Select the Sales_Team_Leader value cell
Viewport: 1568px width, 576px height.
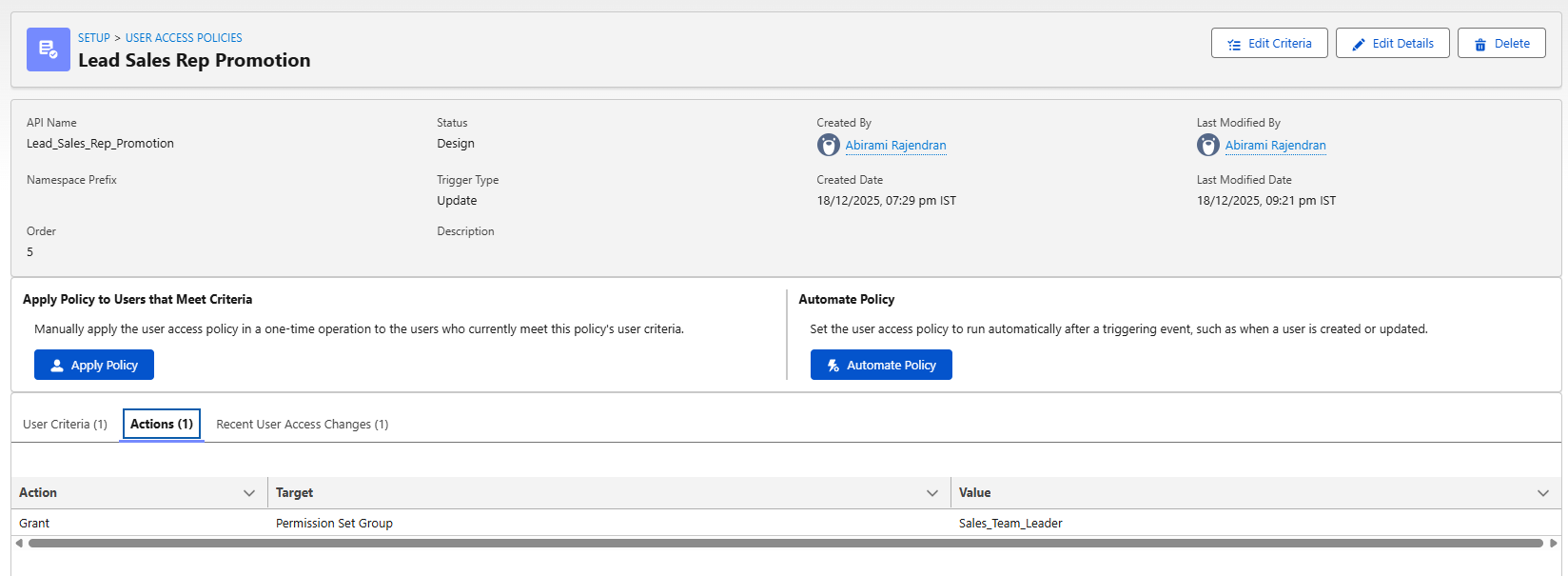click(1010, 524)
